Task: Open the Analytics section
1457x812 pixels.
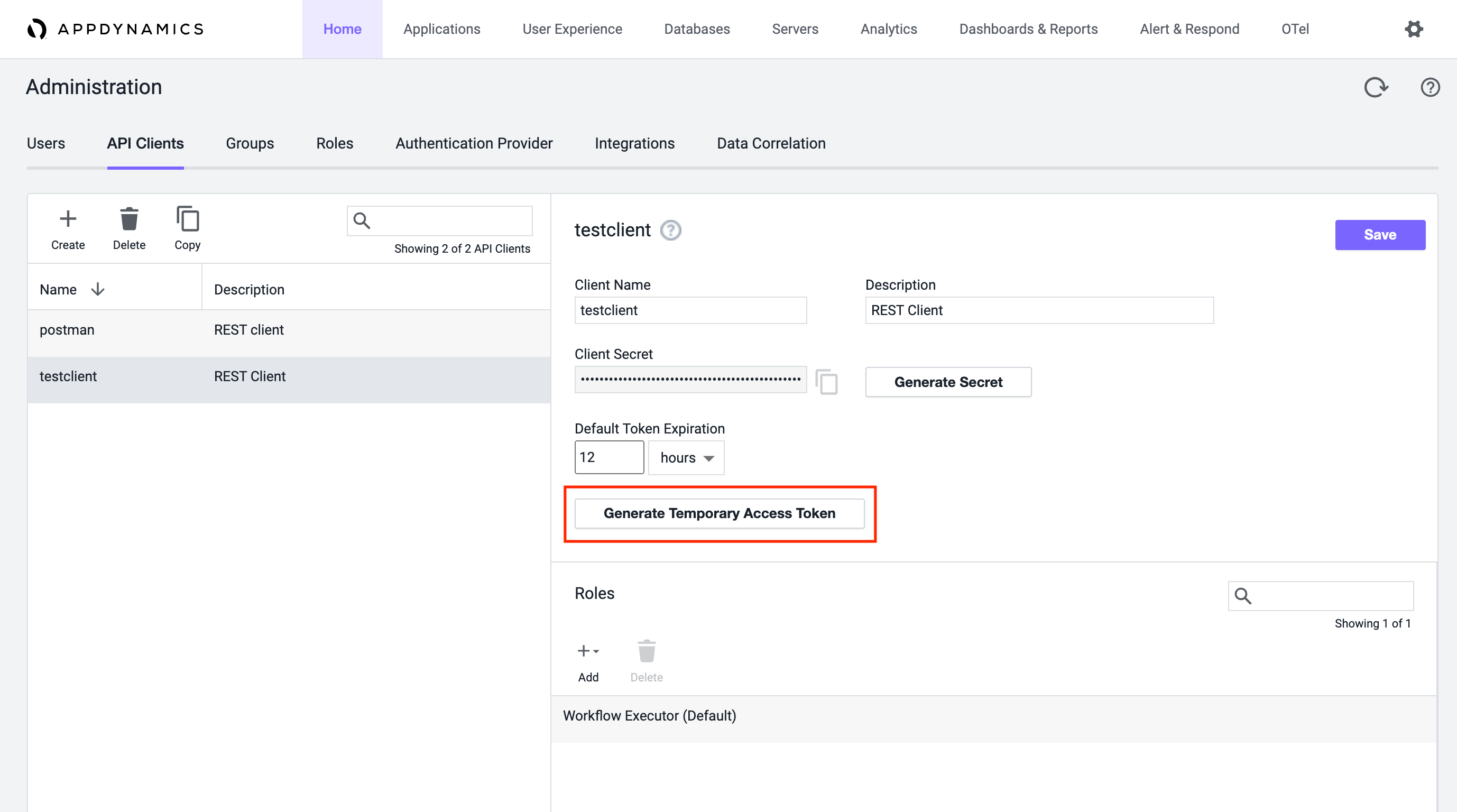Action: click(x=889, y=29)
